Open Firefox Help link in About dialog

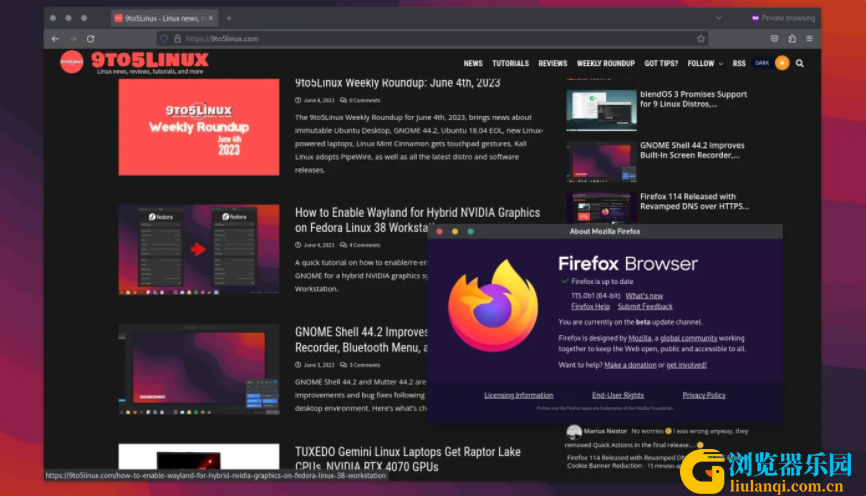coord(590,307)
